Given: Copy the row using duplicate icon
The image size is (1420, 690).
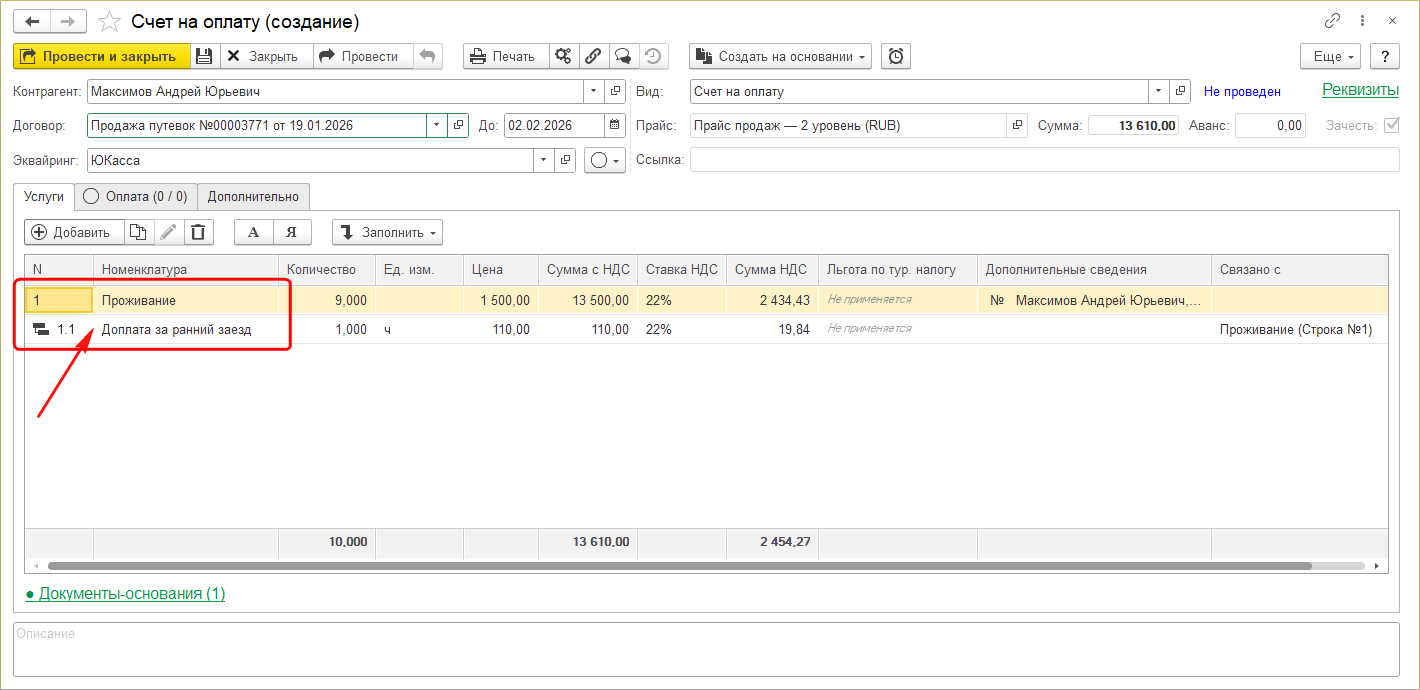Looking at the screenshot, I should [x=138, y=232].
